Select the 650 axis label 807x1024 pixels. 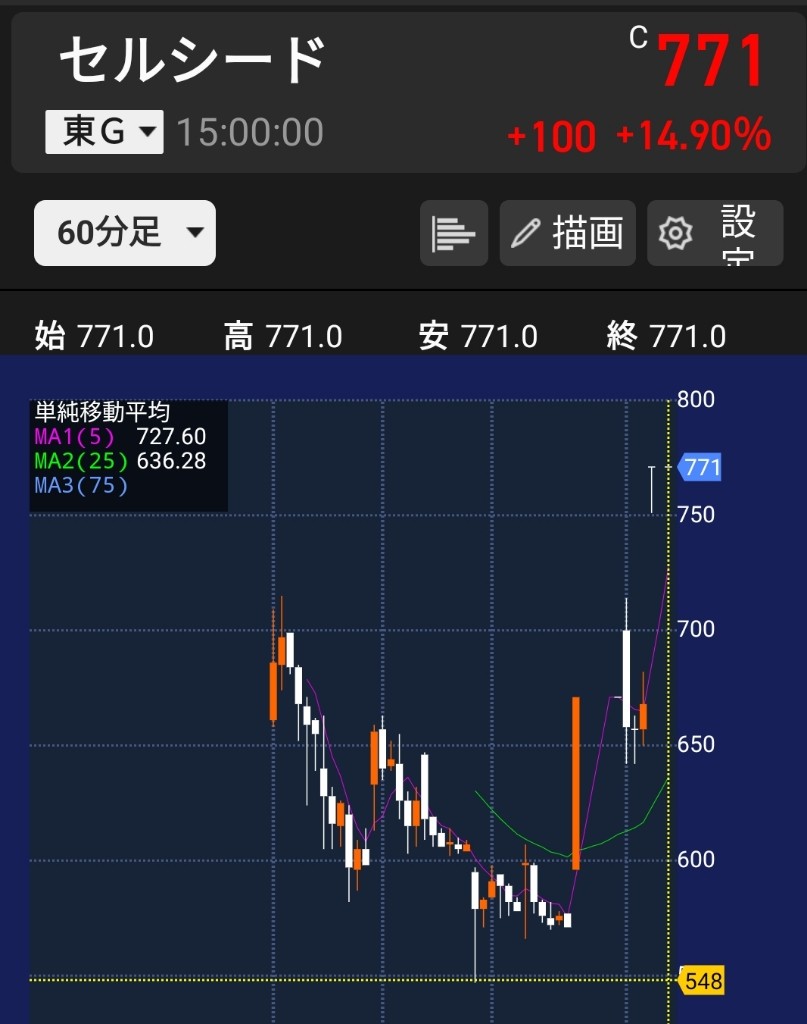pyautogui.click(x=696, y=744)
